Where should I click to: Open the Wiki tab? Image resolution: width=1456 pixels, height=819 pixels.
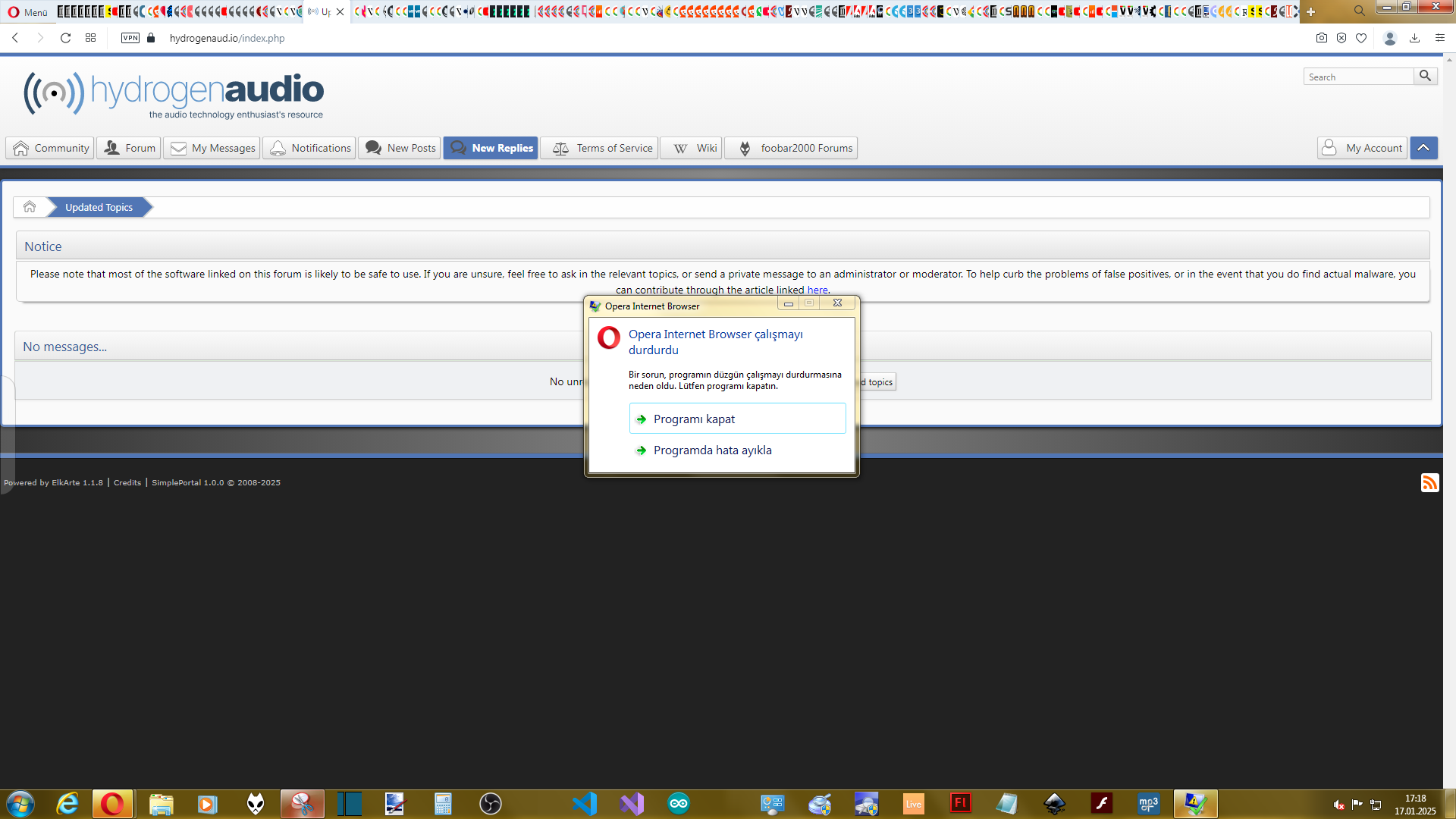[706, 147]
